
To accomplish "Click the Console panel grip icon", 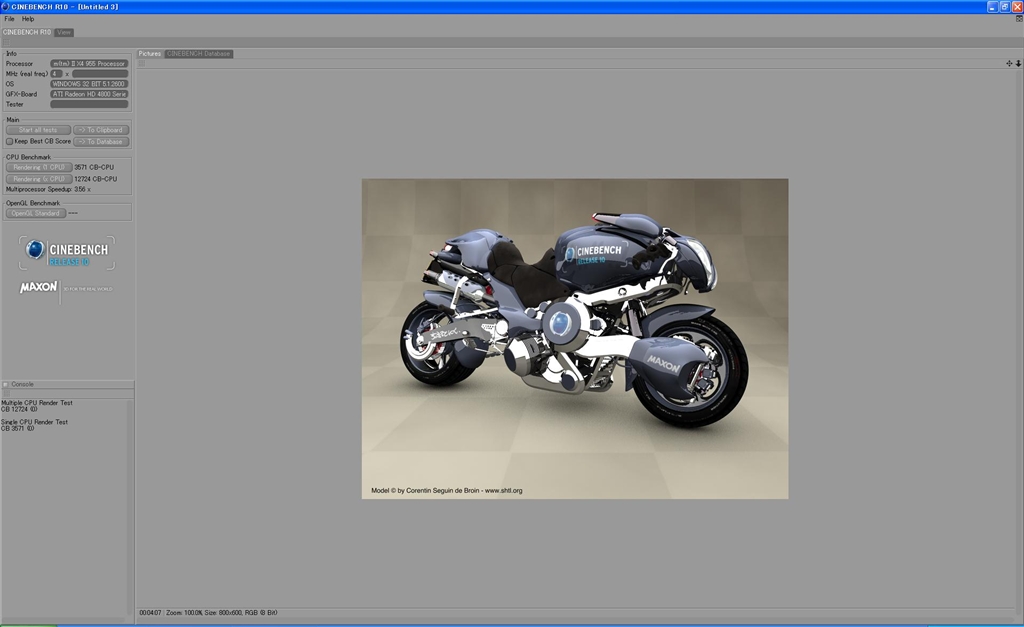I will click(x=5, y=384).
